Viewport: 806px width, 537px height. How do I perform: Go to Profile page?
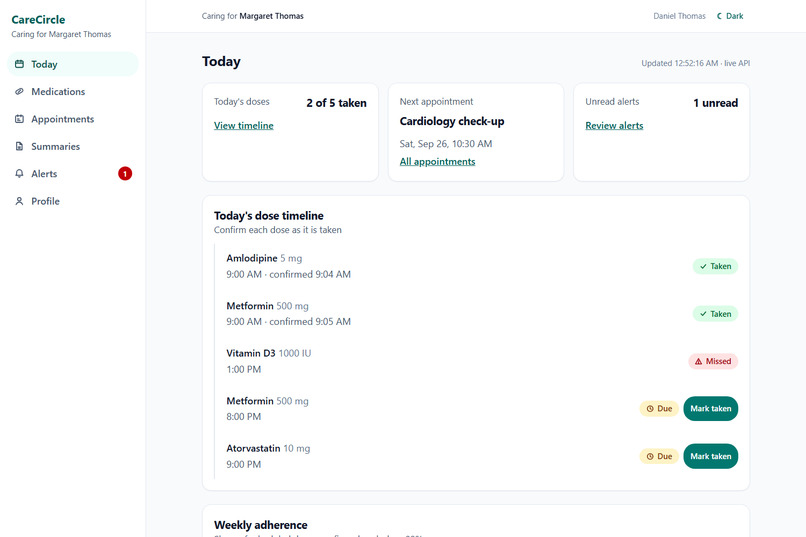pos(72,201)
